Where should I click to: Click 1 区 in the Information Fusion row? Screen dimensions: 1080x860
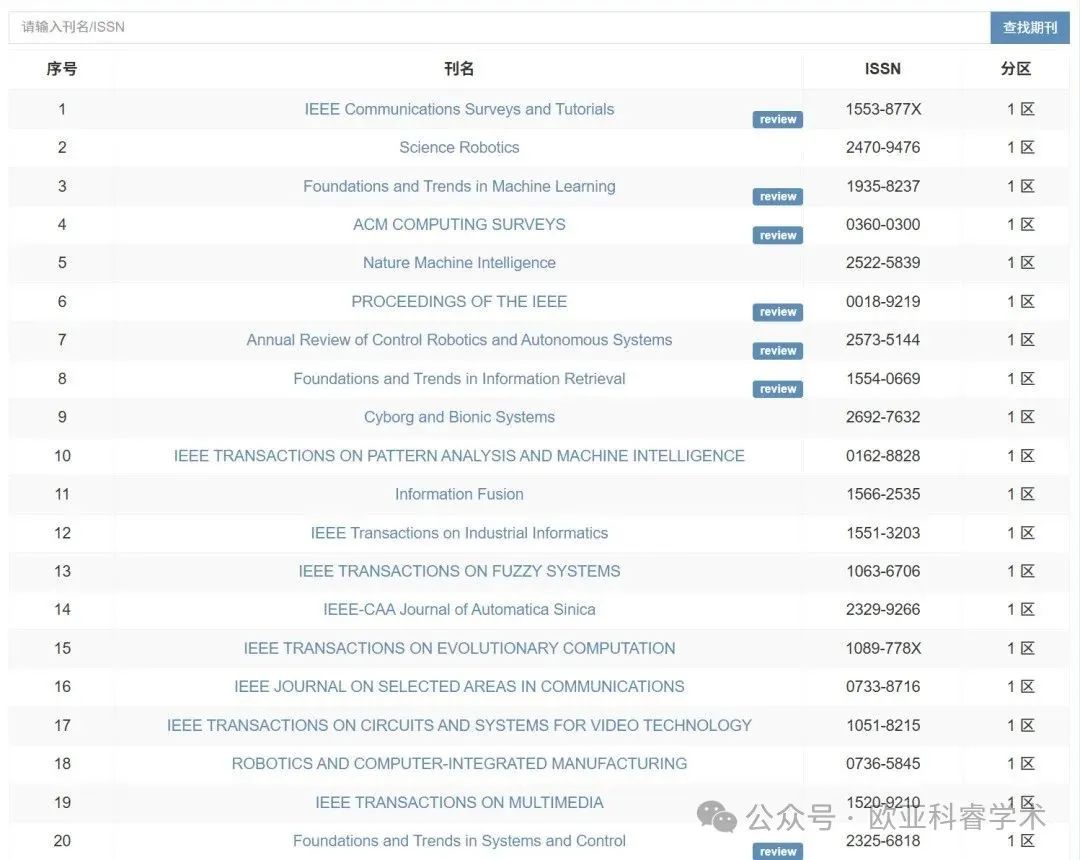[x=1021, y=494]
